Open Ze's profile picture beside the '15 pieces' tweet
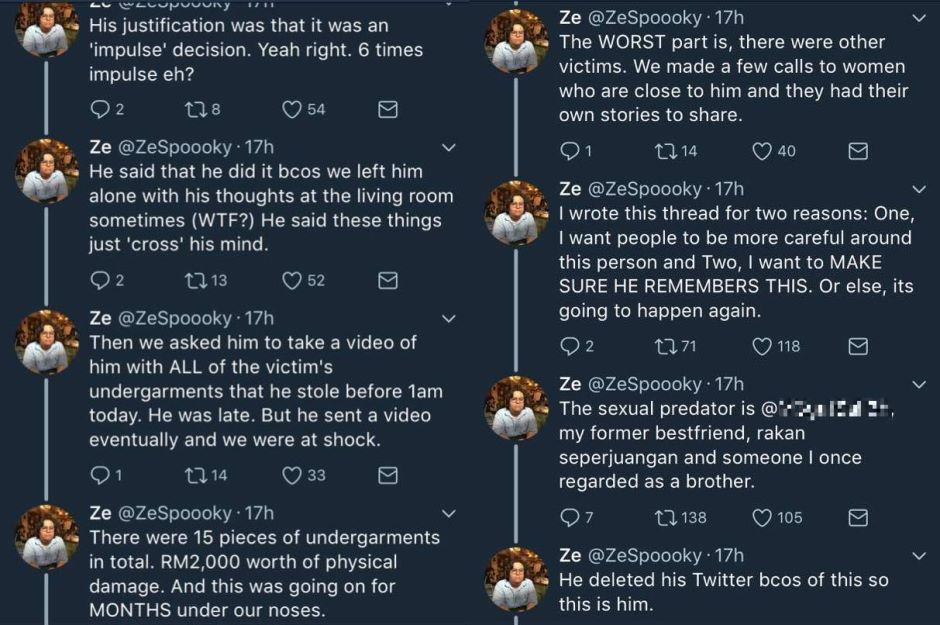This screenshot has height=625, width=940. (47, 537)
